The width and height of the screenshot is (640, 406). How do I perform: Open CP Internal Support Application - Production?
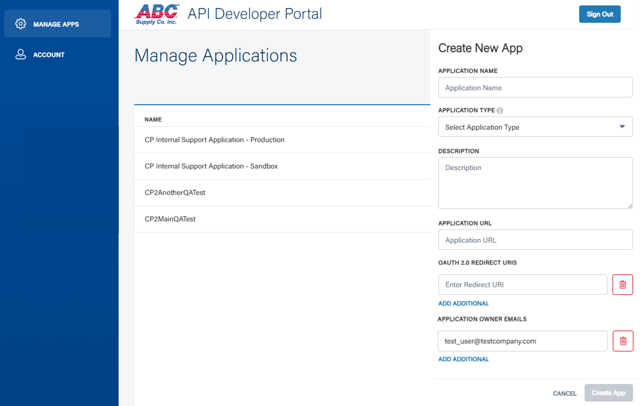pyautogui.click(x=214, y=140)
